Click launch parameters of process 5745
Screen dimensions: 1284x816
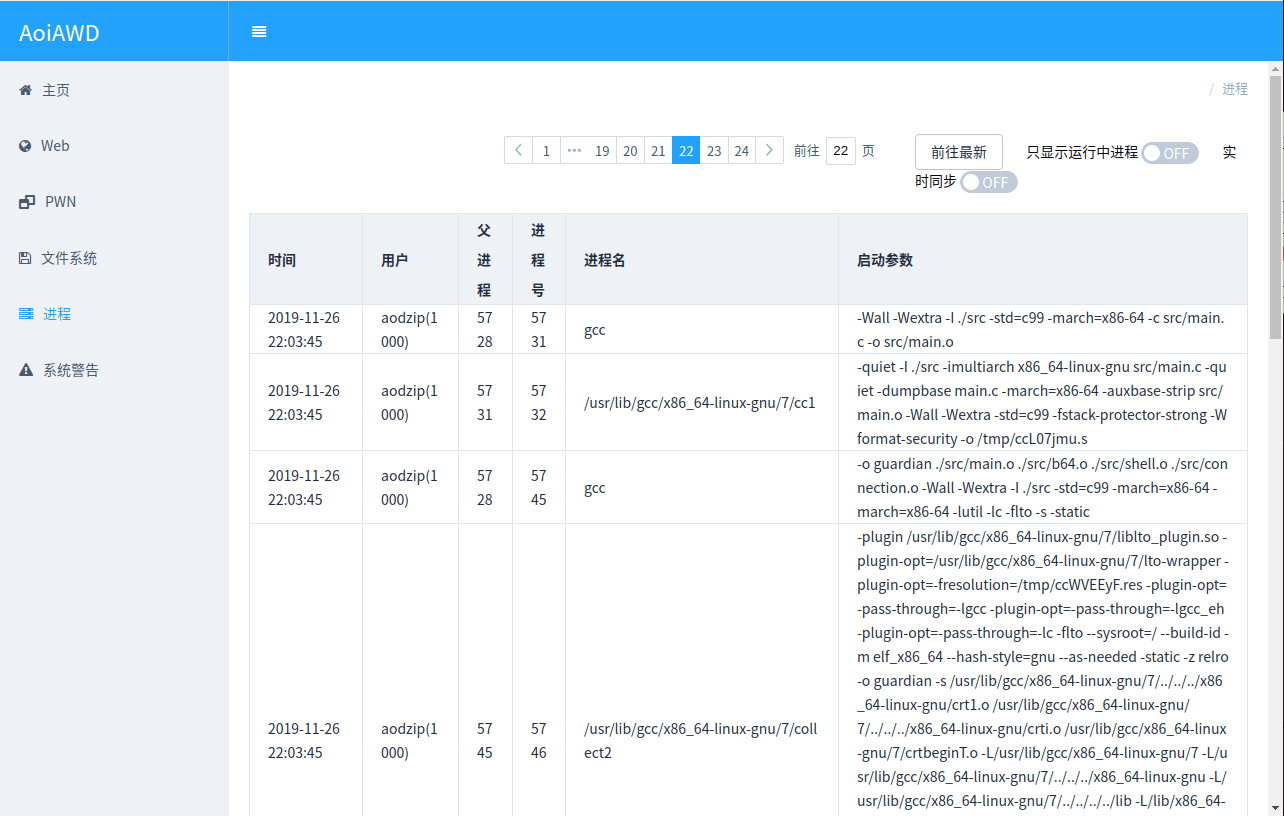[1043, 487]
